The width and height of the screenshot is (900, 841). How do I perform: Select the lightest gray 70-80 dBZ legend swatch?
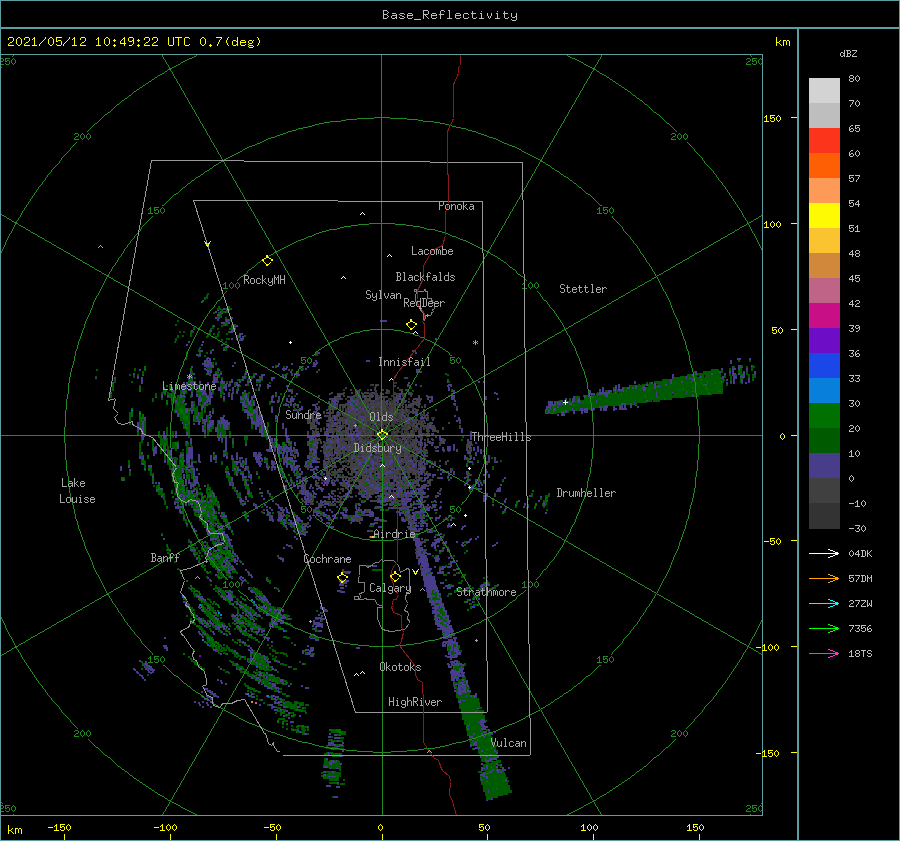click(824, 91)
